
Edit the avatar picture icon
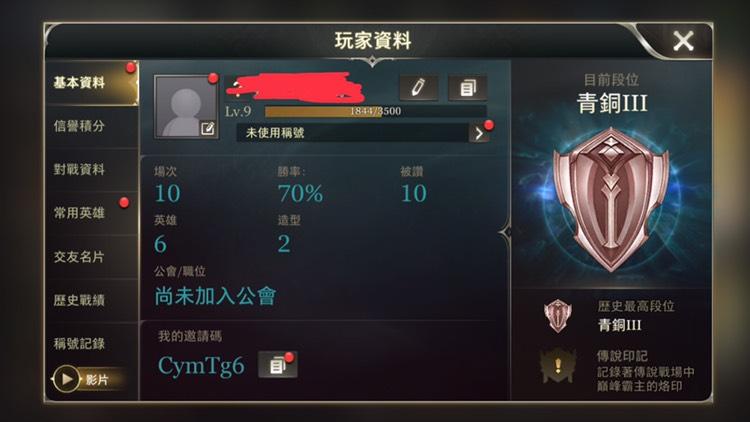coord(208,128)
